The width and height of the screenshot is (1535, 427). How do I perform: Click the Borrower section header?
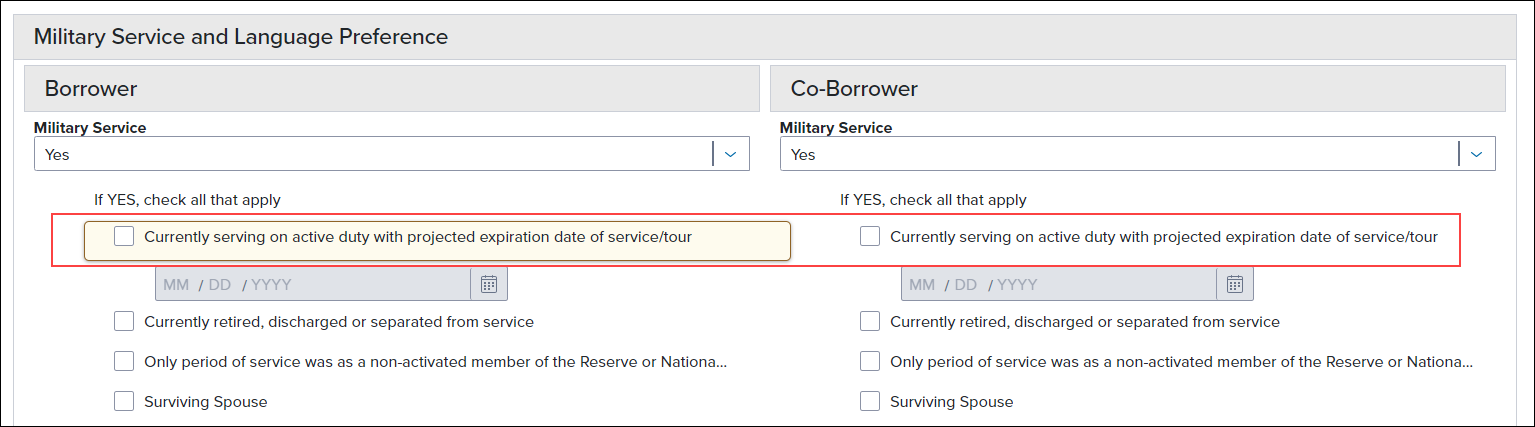coord(392,88)
